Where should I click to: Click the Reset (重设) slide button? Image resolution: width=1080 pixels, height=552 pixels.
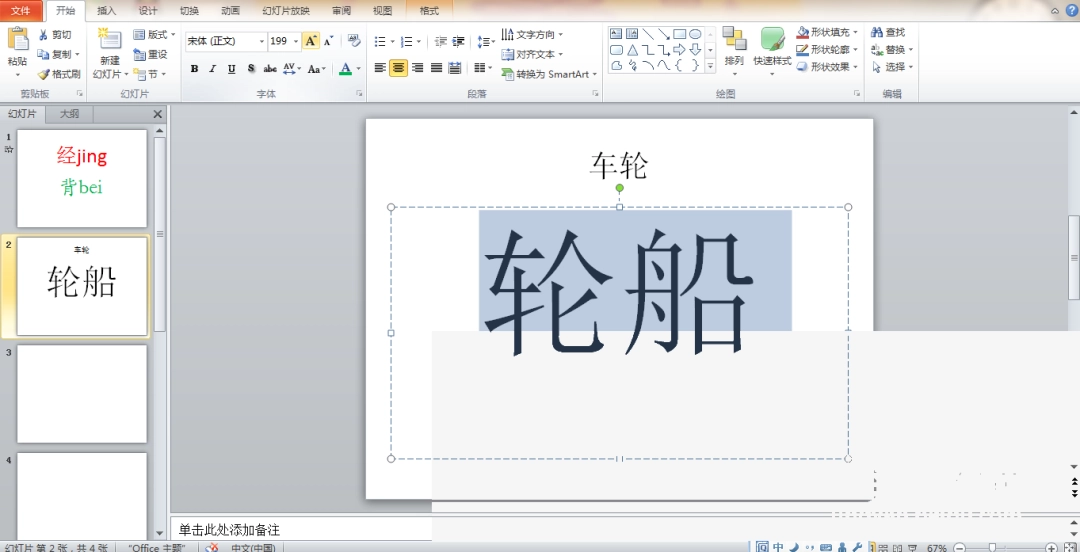point(151,54)
